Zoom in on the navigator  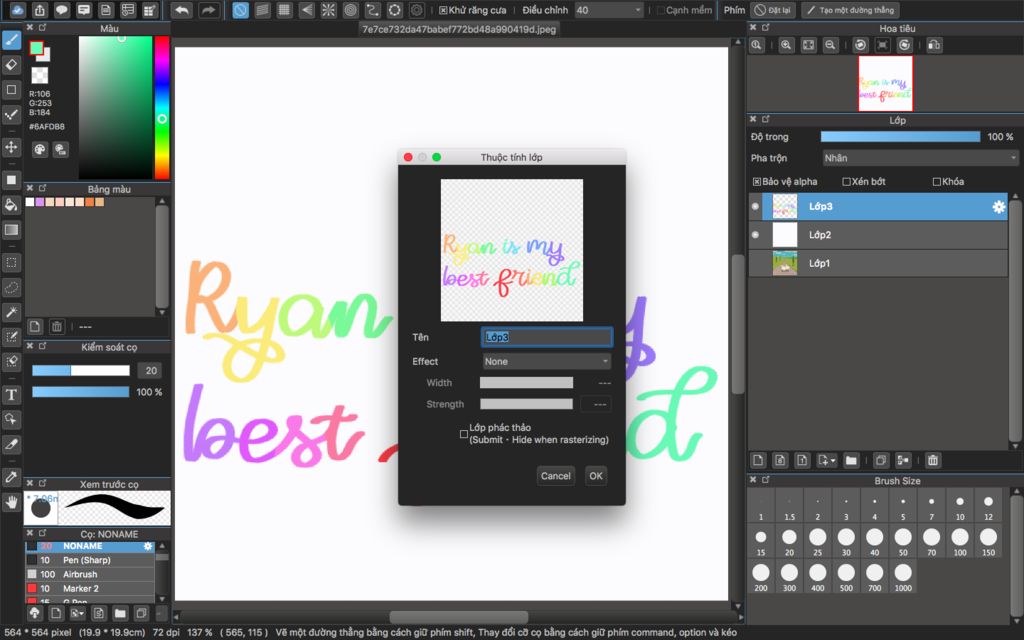(786, 45)
